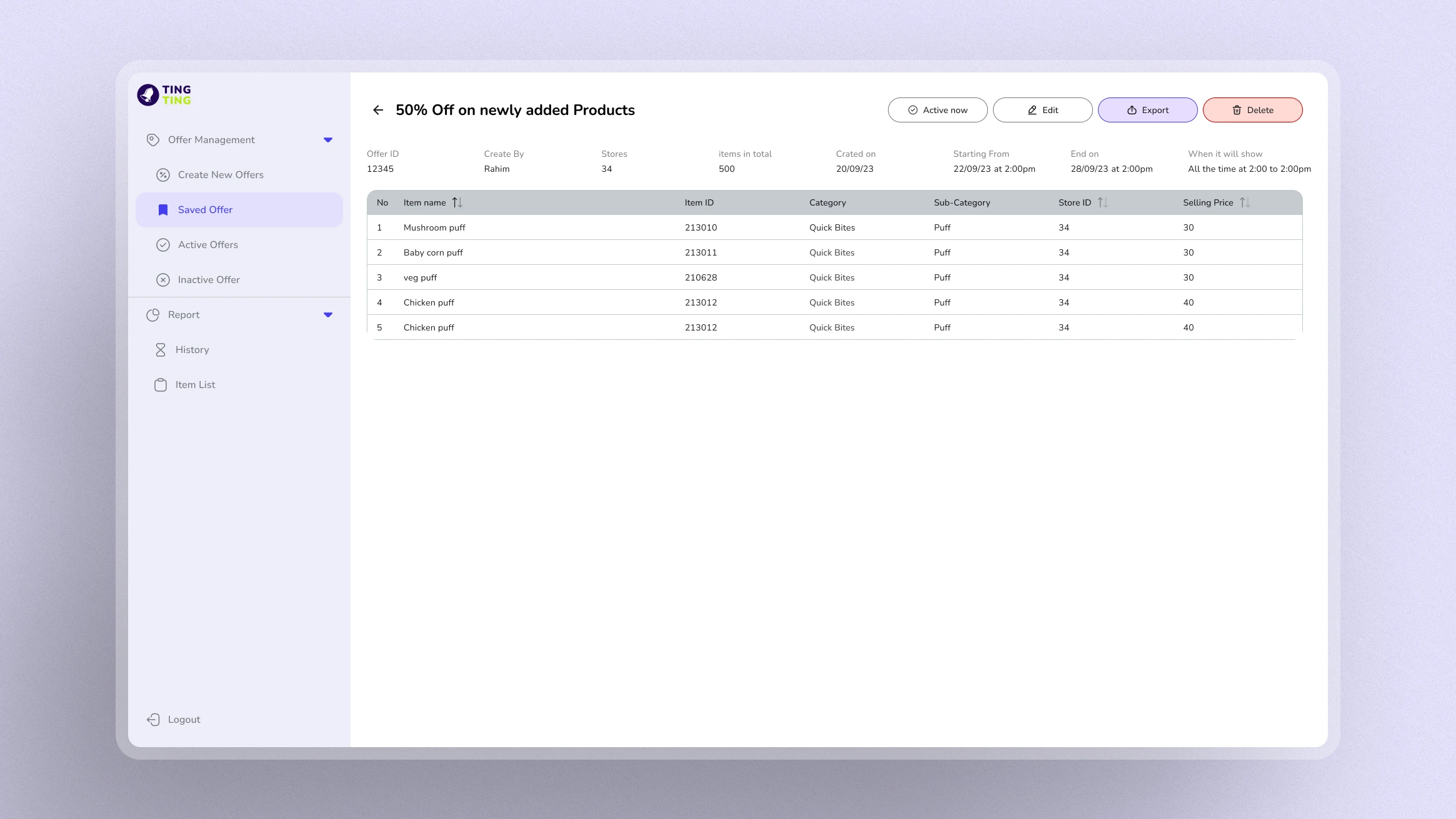Select Saved Offer in sidebar
1456x819 pixels.
pos(239,210)
